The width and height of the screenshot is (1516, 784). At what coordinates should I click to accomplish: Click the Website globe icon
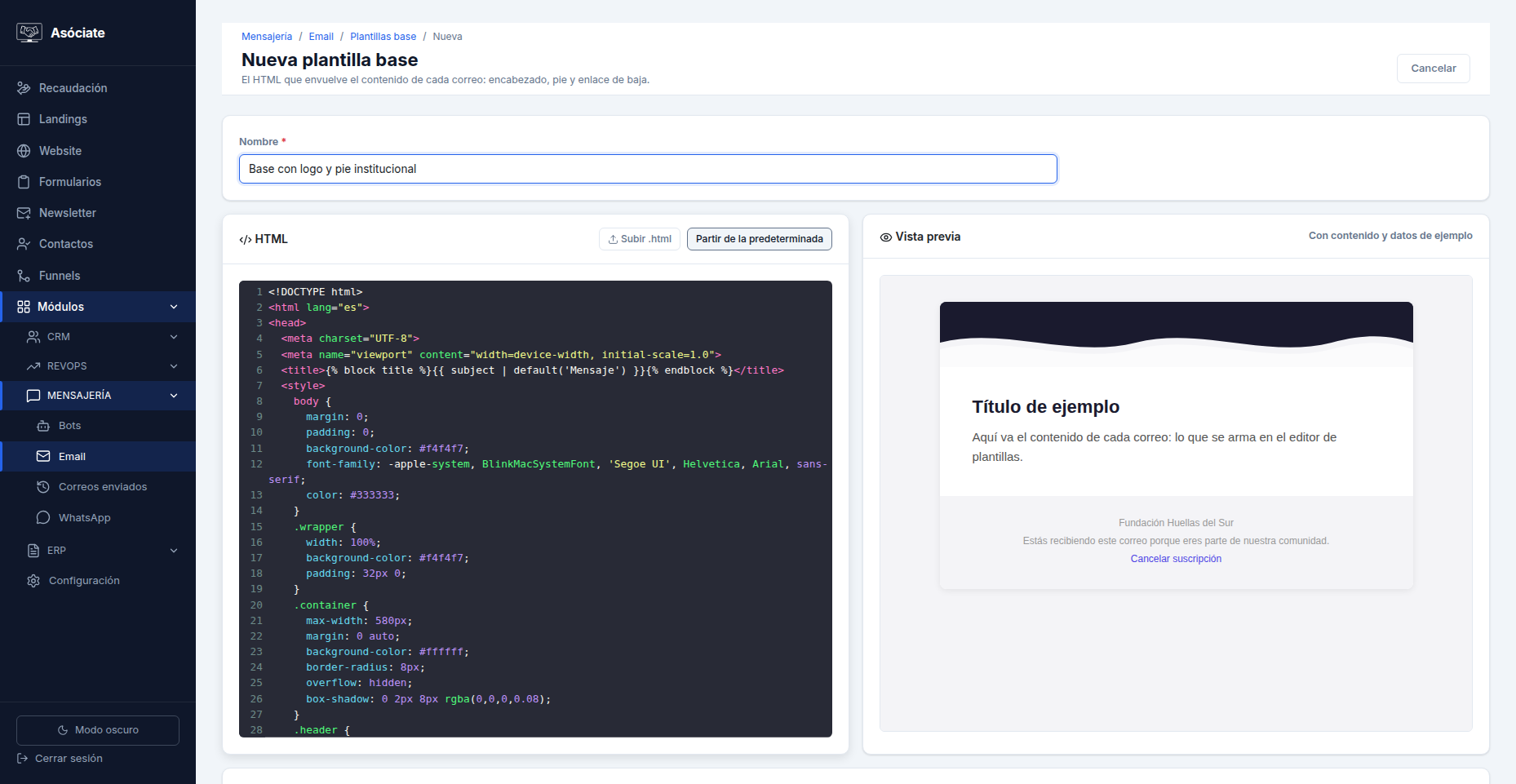[24, 151]
